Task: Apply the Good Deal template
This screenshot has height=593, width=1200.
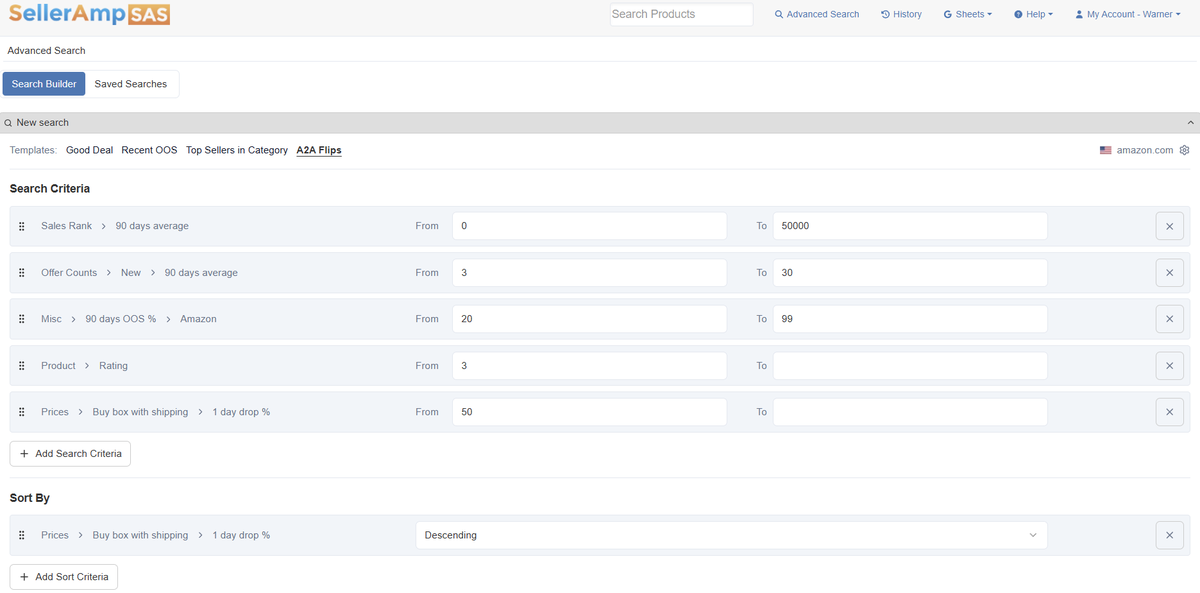Action: tap(90, 150)
